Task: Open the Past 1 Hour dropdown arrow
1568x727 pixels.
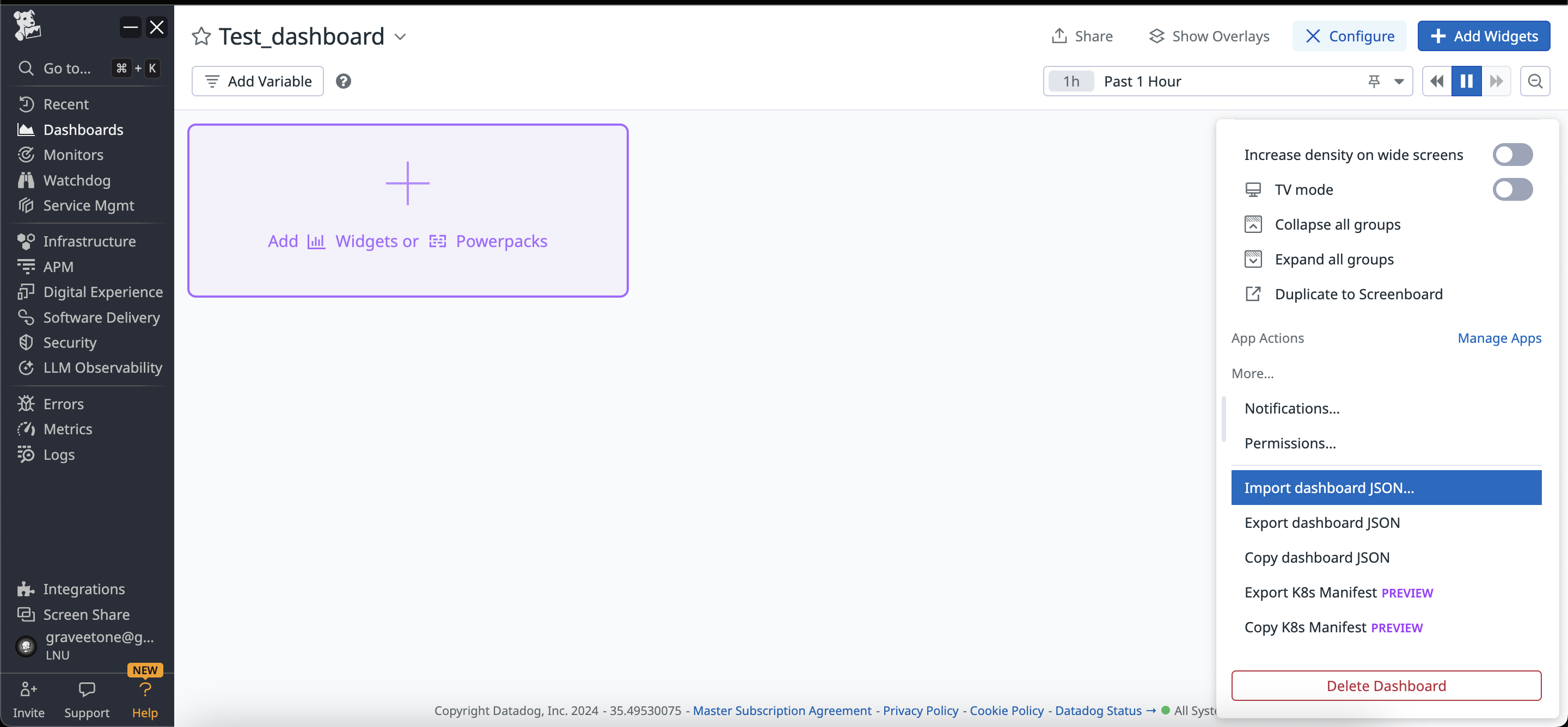Action: (1399, 81)
